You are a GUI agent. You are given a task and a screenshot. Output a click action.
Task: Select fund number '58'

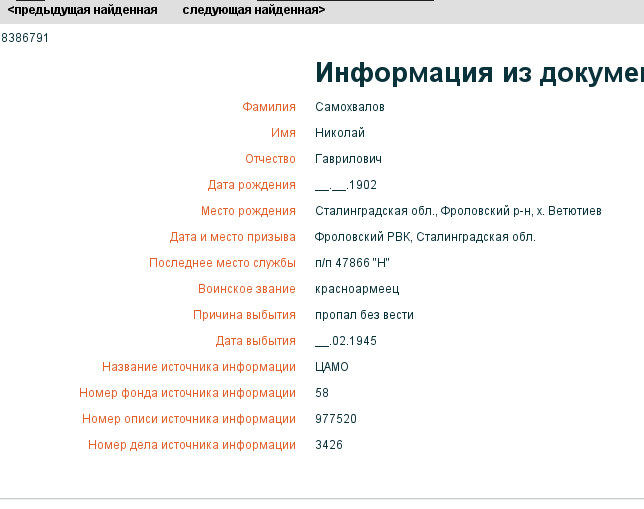(322, 393)
